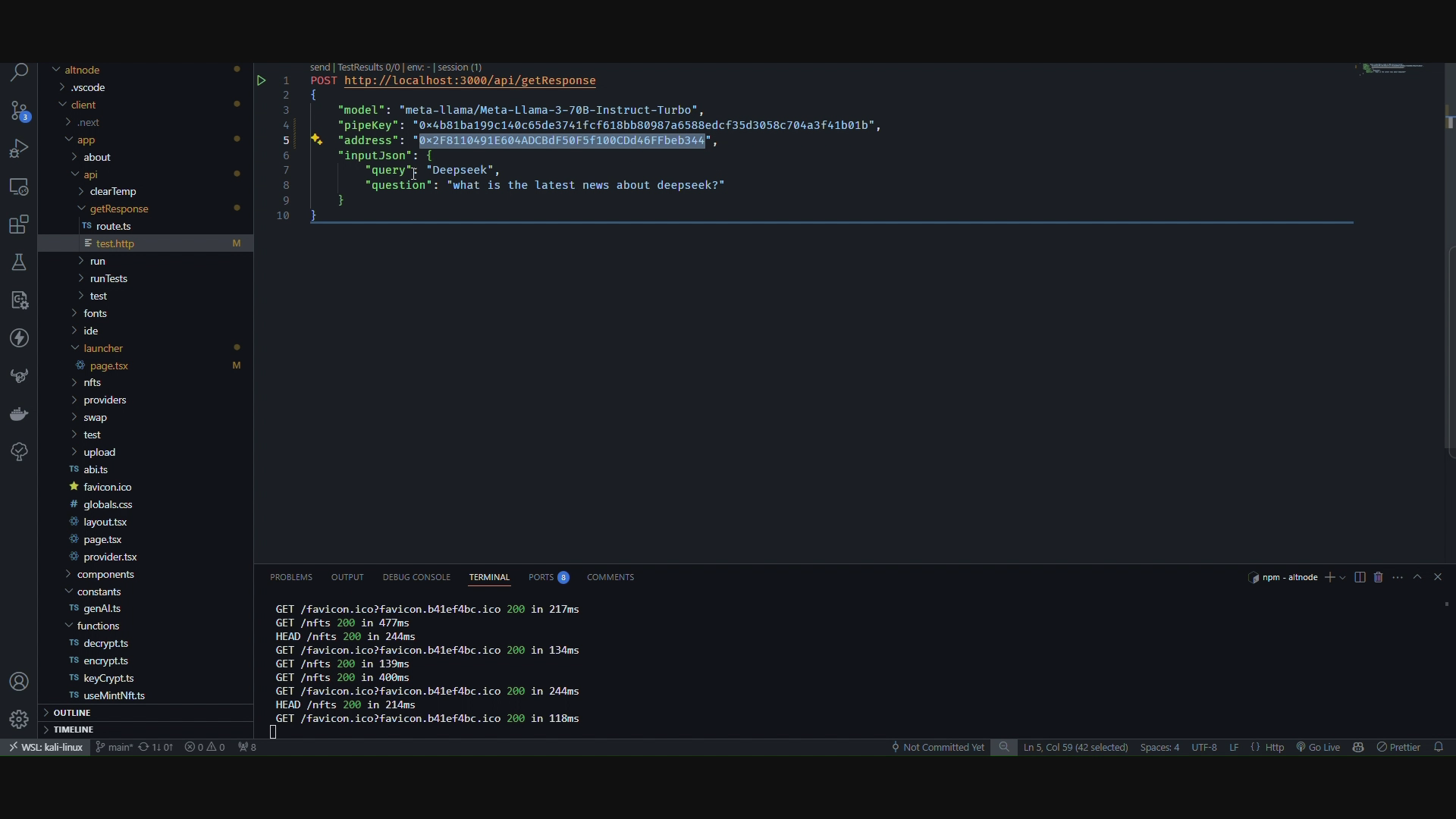The image size is (1456, 819).
Task: Click the editor minimap preview
Action: pos(1391,68)
